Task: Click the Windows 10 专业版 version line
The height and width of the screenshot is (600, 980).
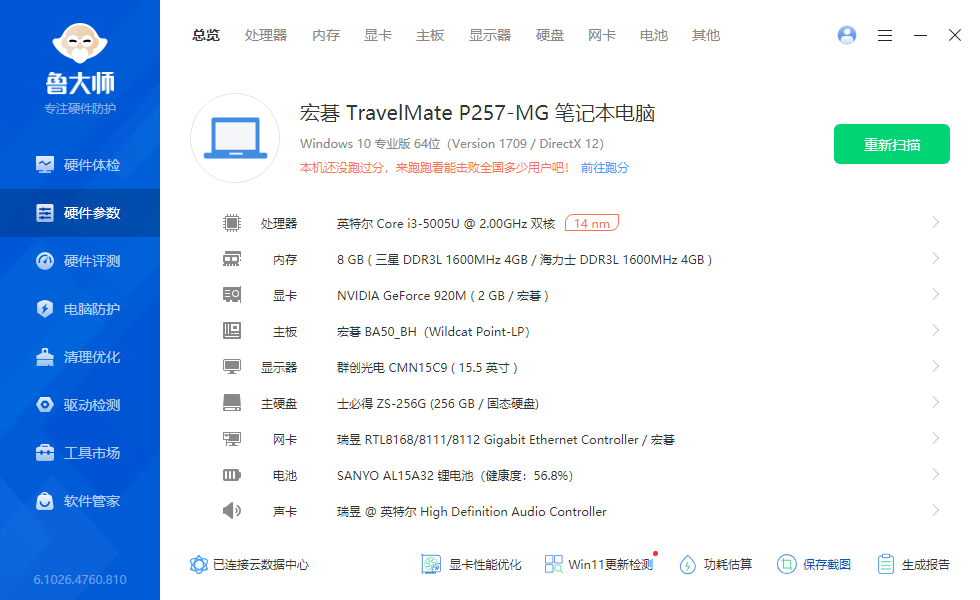Action: [x=452, y=144]
